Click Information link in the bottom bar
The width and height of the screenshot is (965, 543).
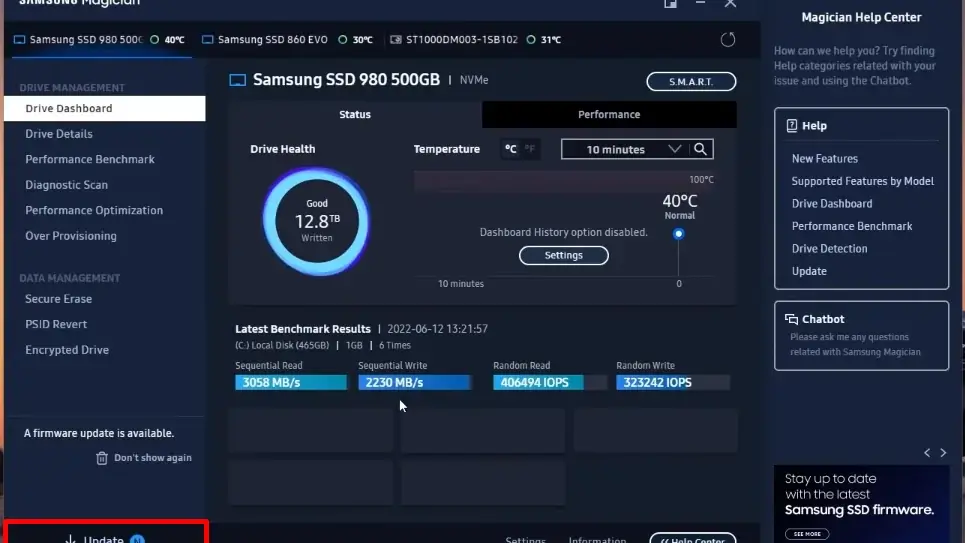598,540
